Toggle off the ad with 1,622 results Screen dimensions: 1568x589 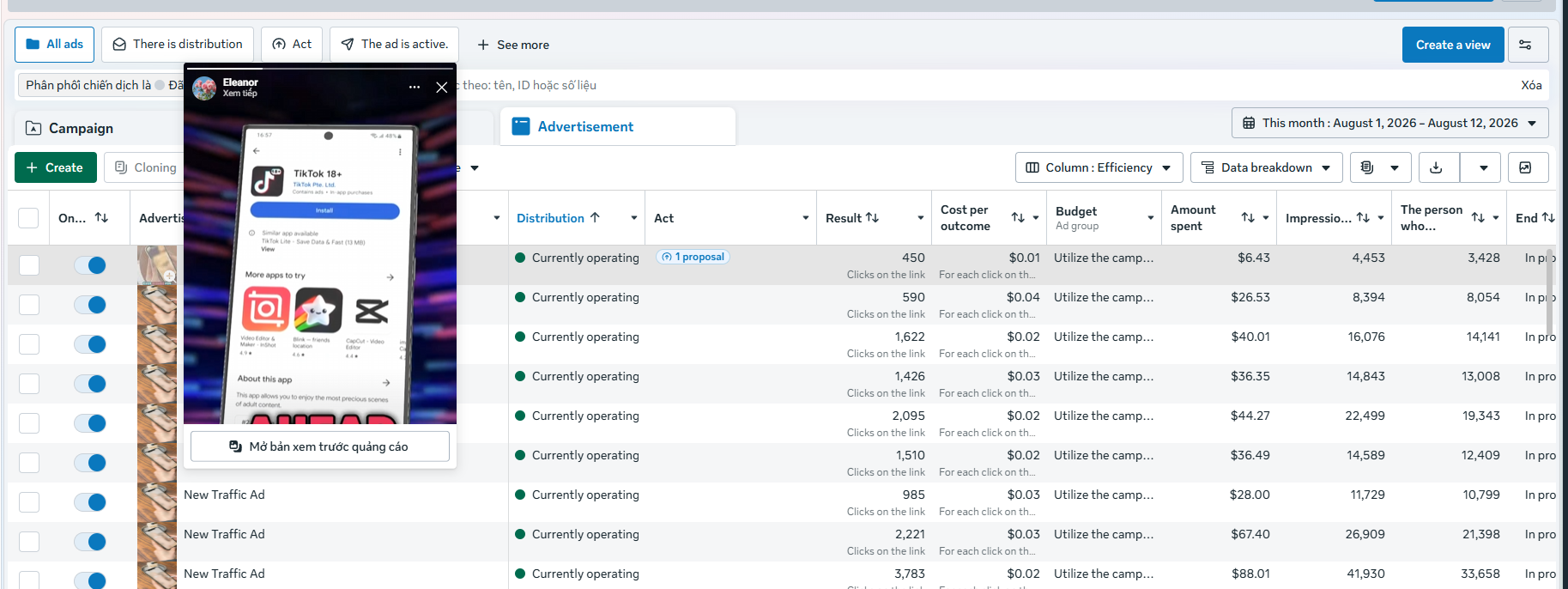click(x=90, y=344)
